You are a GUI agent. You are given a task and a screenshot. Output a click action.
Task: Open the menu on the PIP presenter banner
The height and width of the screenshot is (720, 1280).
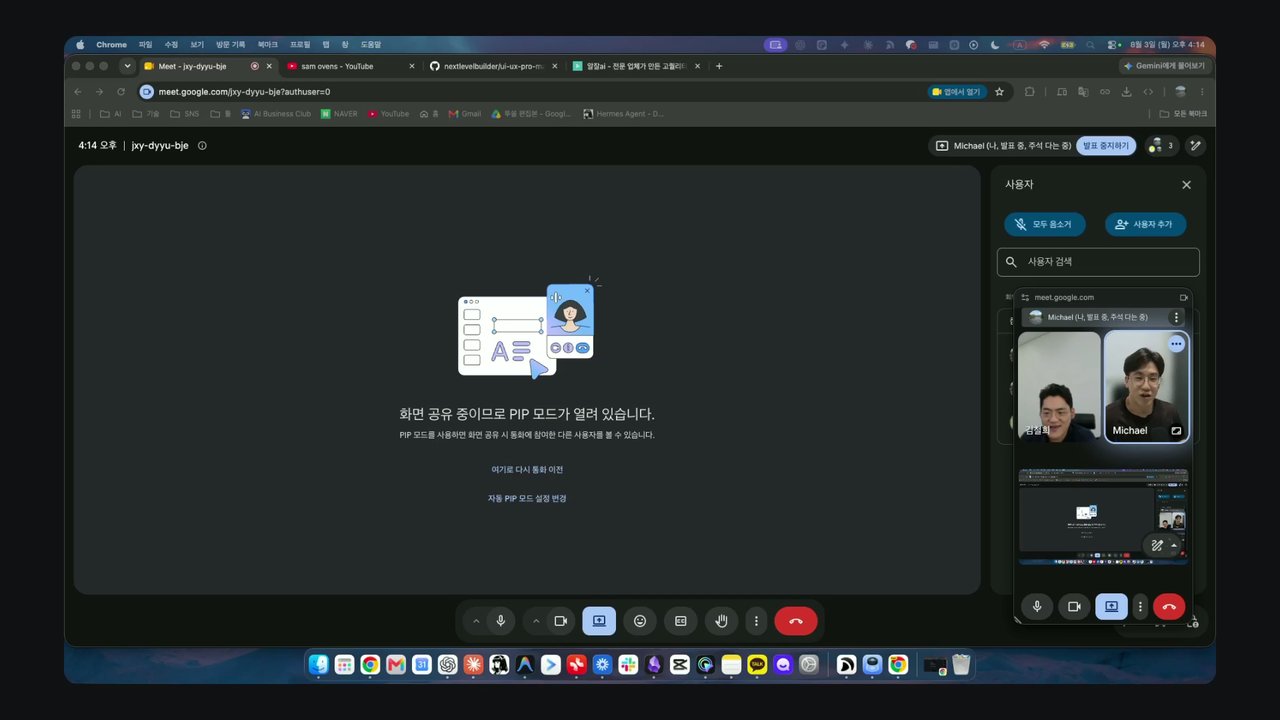pos(1176,317)
